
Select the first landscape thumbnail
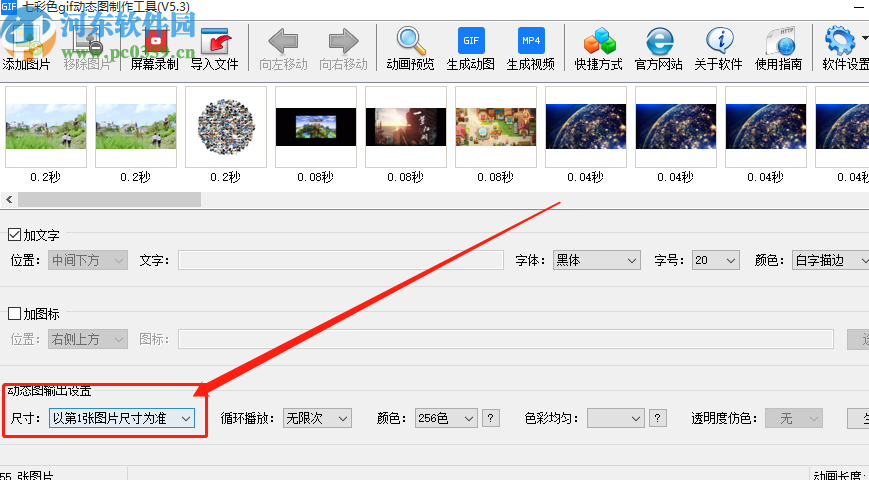point(46,127)
